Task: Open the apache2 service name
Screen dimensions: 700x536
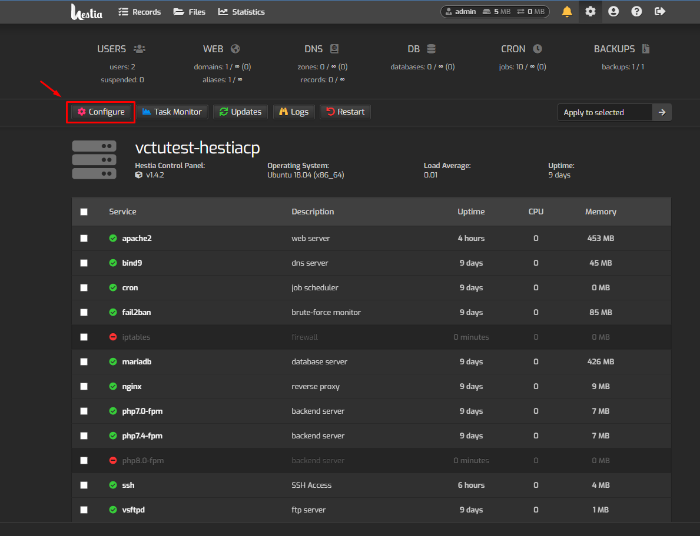Action: tap(137, 238)
